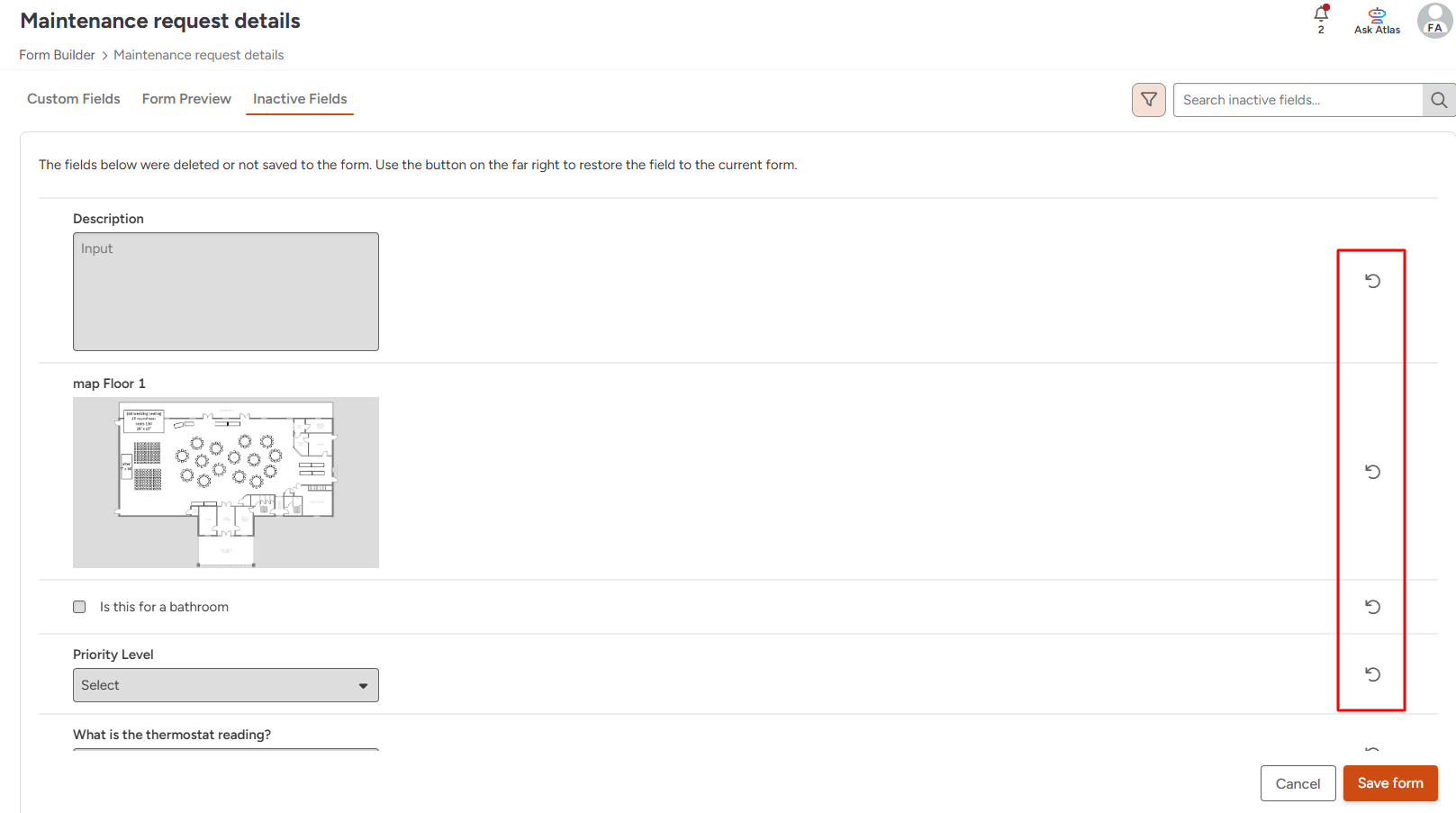This screenshot has width=1456, height=813.
Task: Switch to the Custom Fields tab
Action: 74,99
